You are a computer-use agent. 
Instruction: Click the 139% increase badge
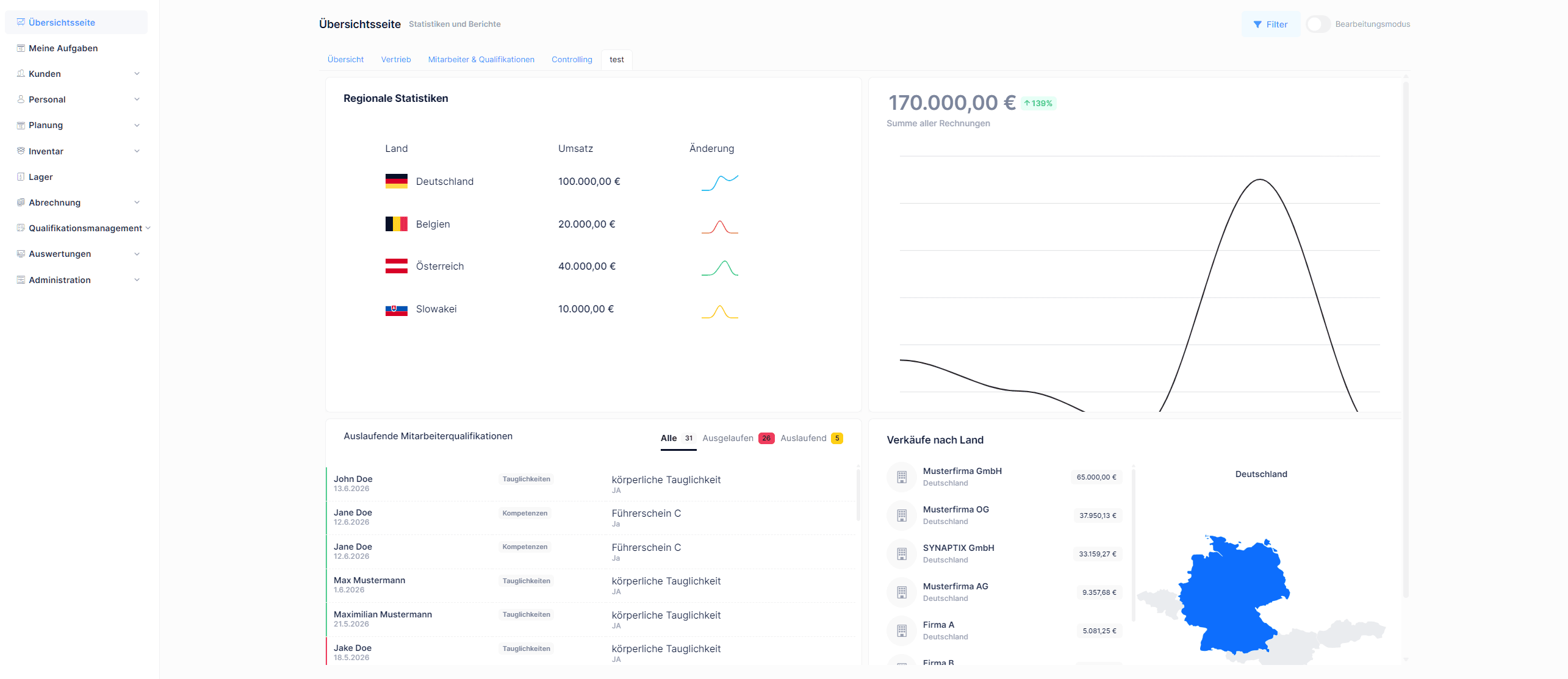click(x=1038, y=103)
